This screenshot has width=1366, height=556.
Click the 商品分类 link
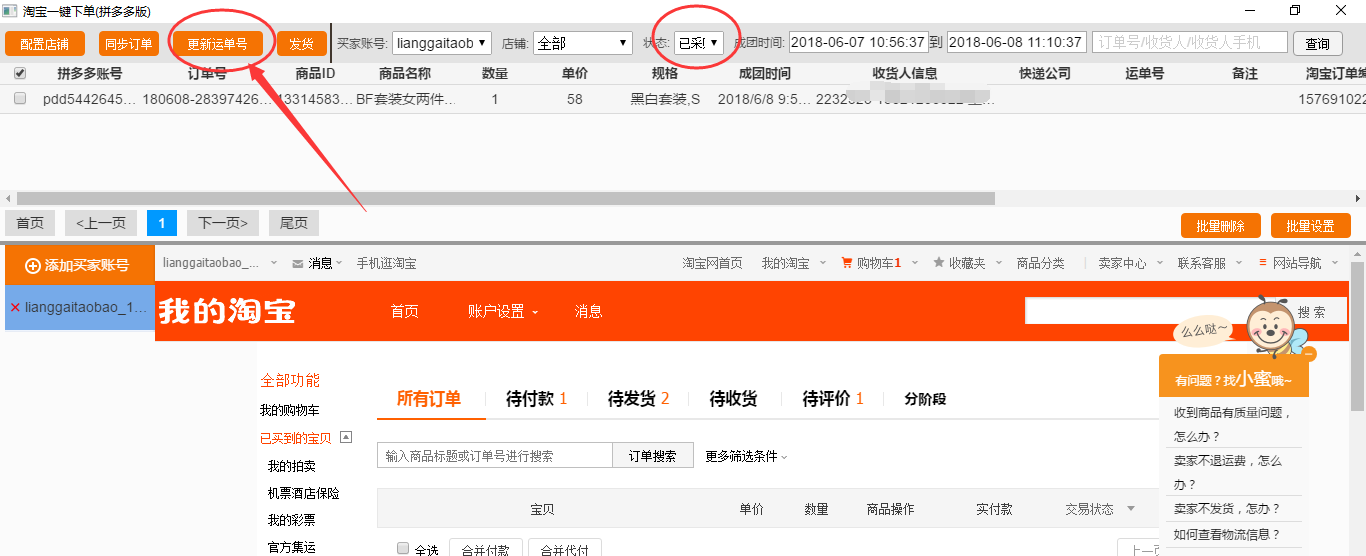(1041, 263)
